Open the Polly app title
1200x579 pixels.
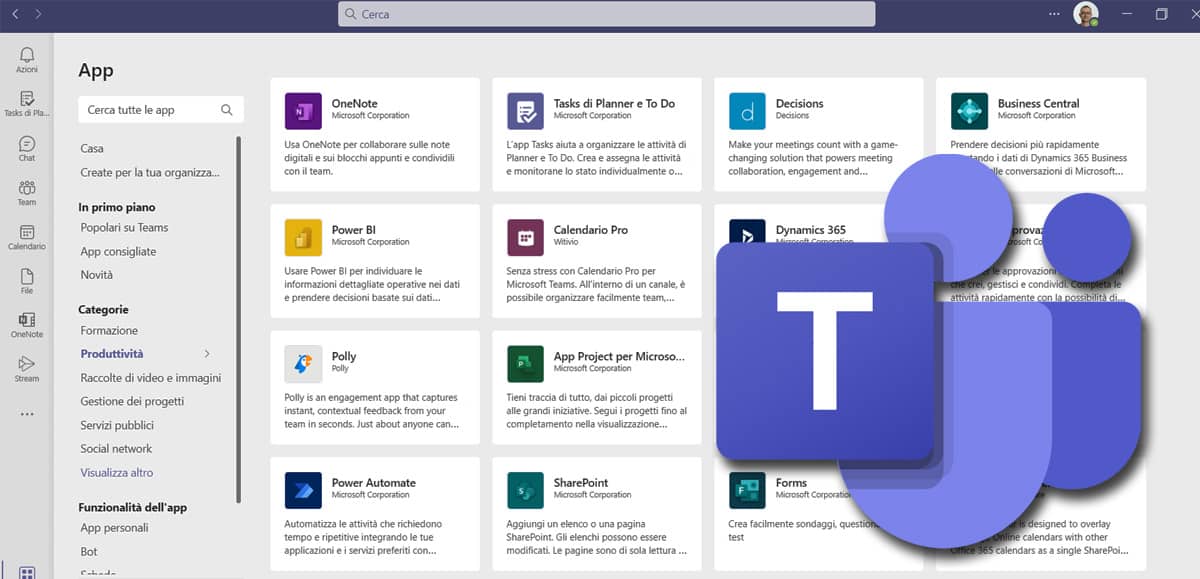343,356
